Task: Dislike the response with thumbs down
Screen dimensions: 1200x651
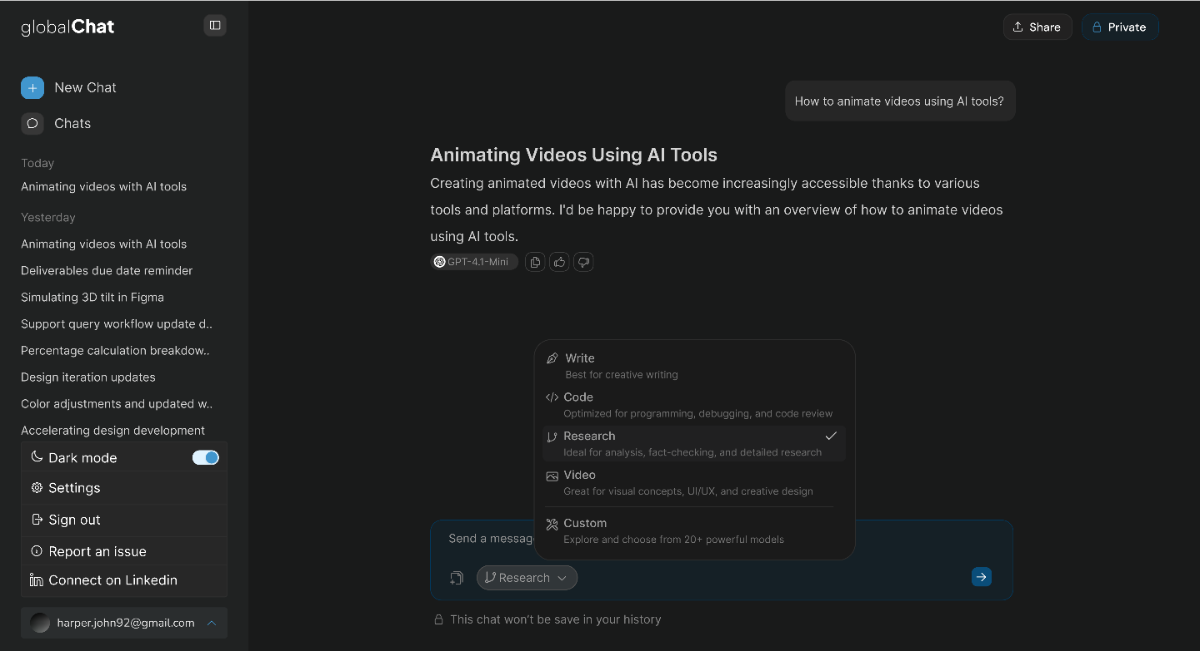Action: coord(584,262)
